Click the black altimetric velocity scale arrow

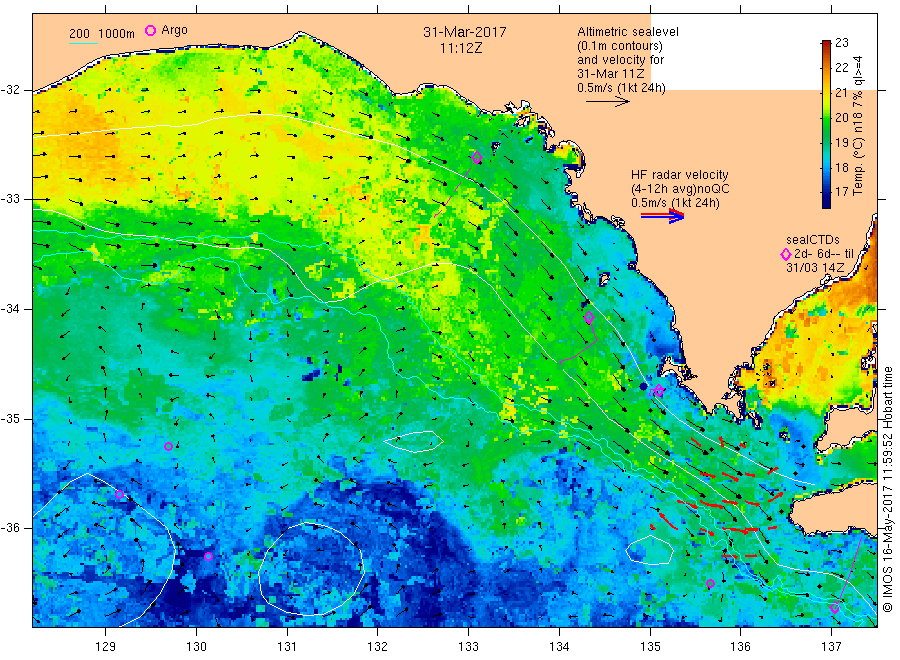(607, 102)
